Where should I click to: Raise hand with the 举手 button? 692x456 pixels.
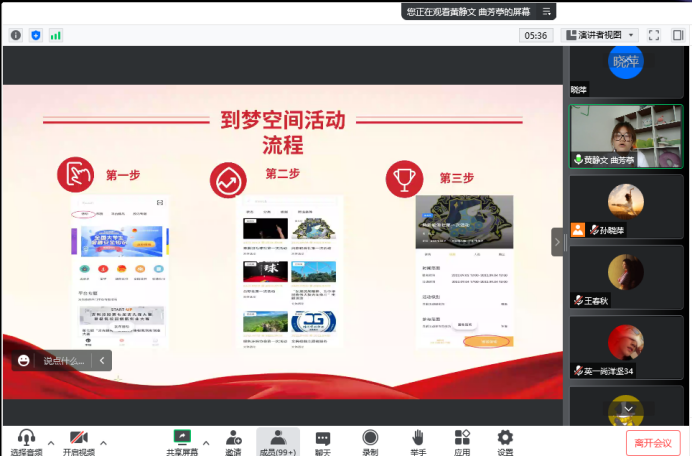coord(417,441)
